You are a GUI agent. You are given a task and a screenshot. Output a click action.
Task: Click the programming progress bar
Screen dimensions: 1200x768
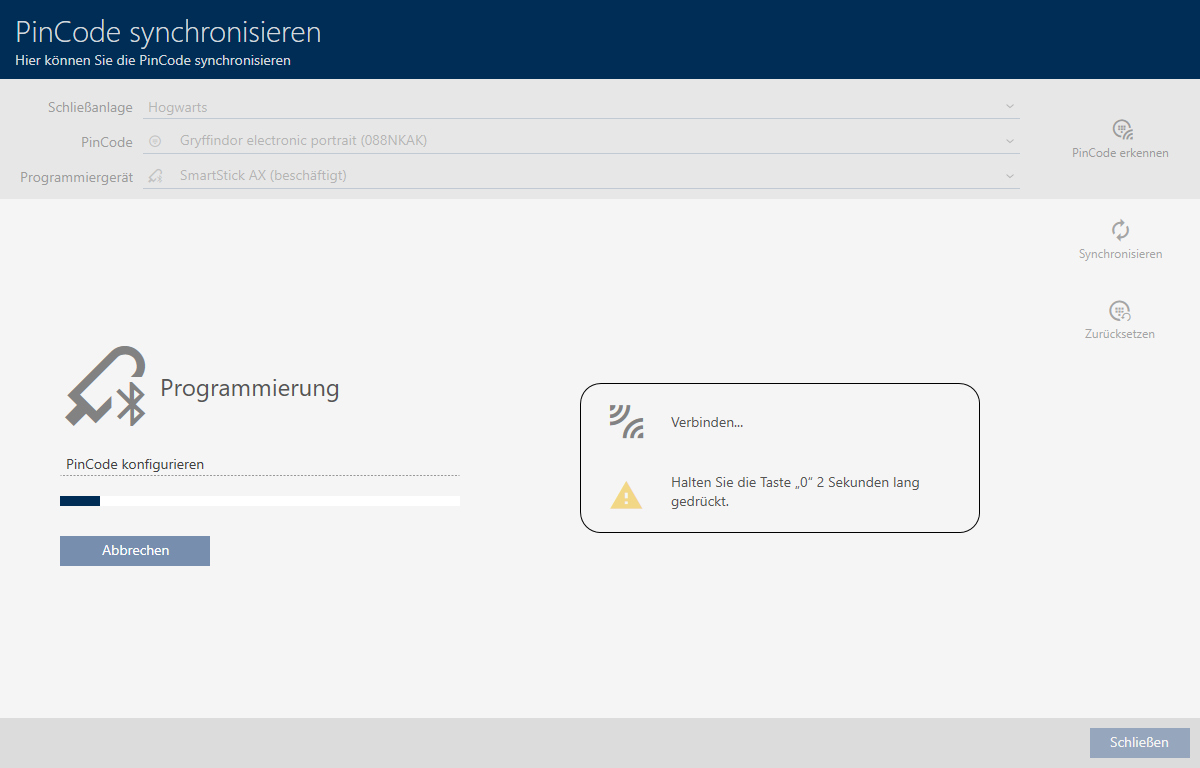260,501
